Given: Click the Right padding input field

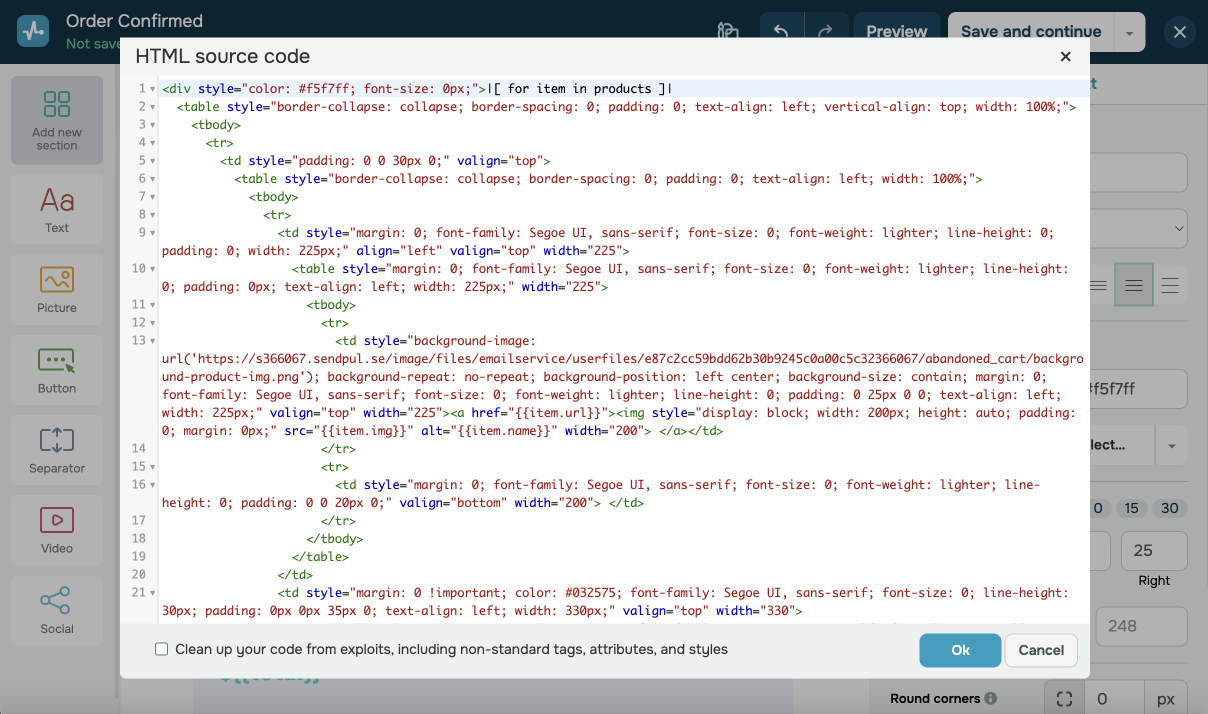Looking at the screenshot, I should pyautogui.click(x=1154, y=551).
